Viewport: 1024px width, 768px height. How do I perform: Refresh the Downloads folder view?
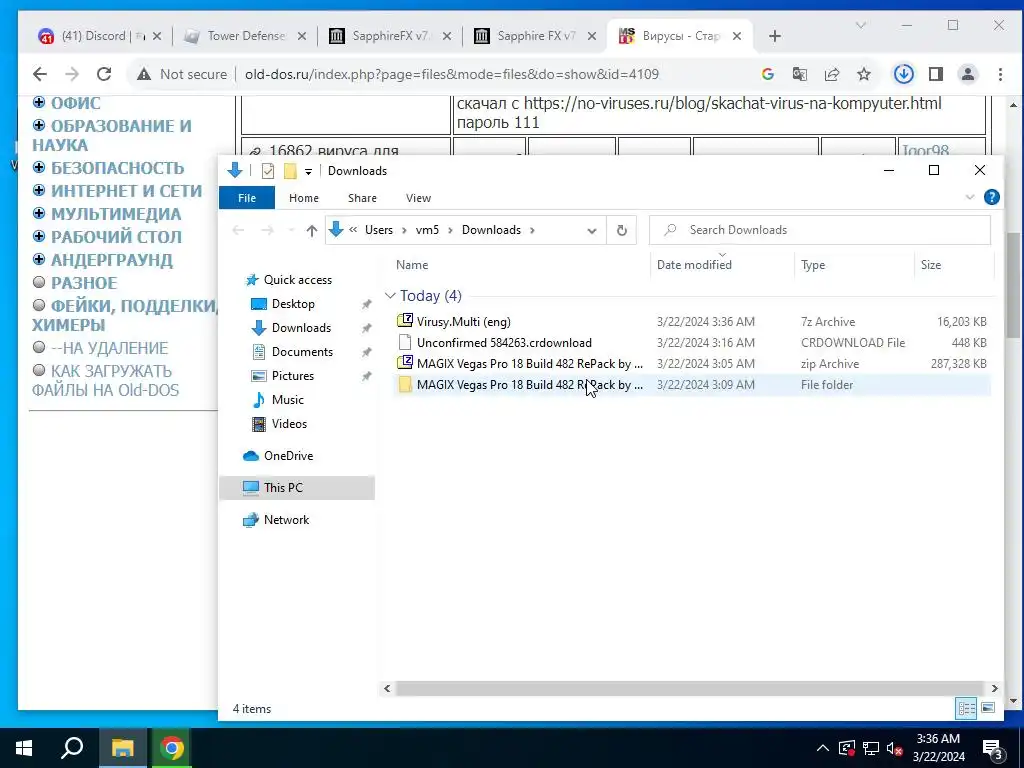click(x=622, y=230)
